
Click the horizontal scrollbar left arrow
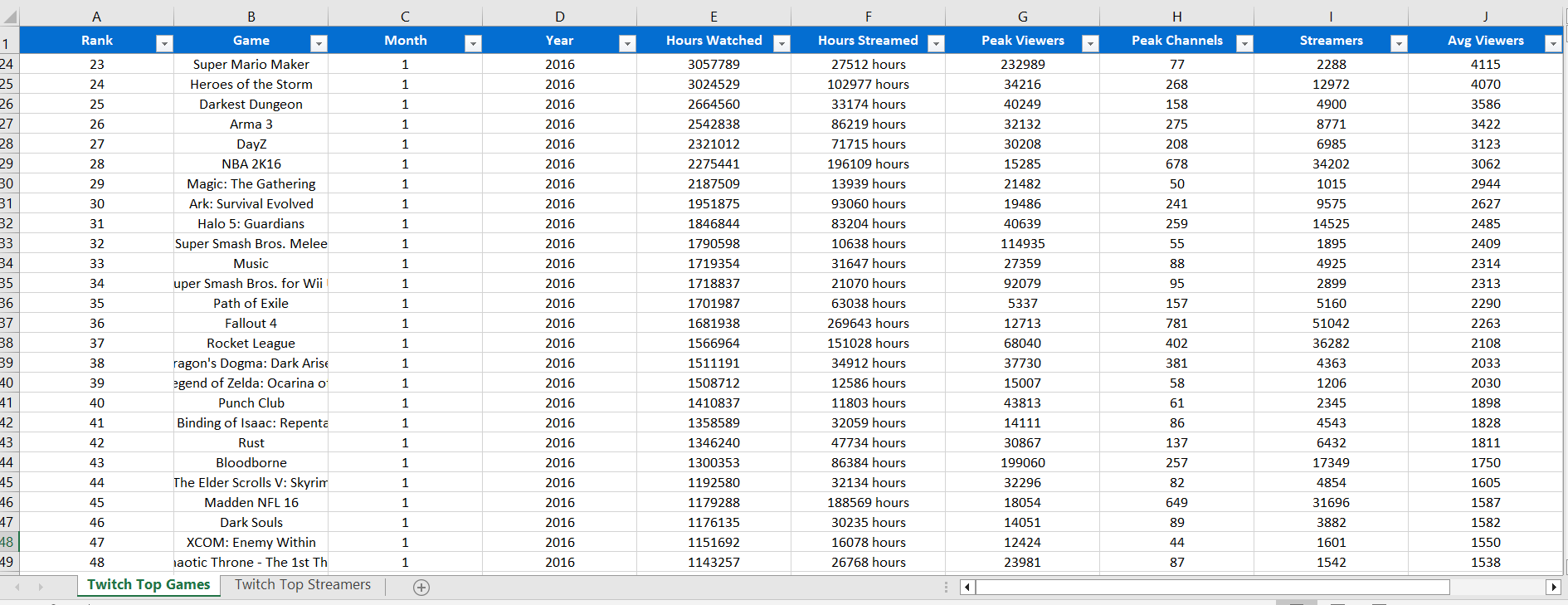pos(967,588)
